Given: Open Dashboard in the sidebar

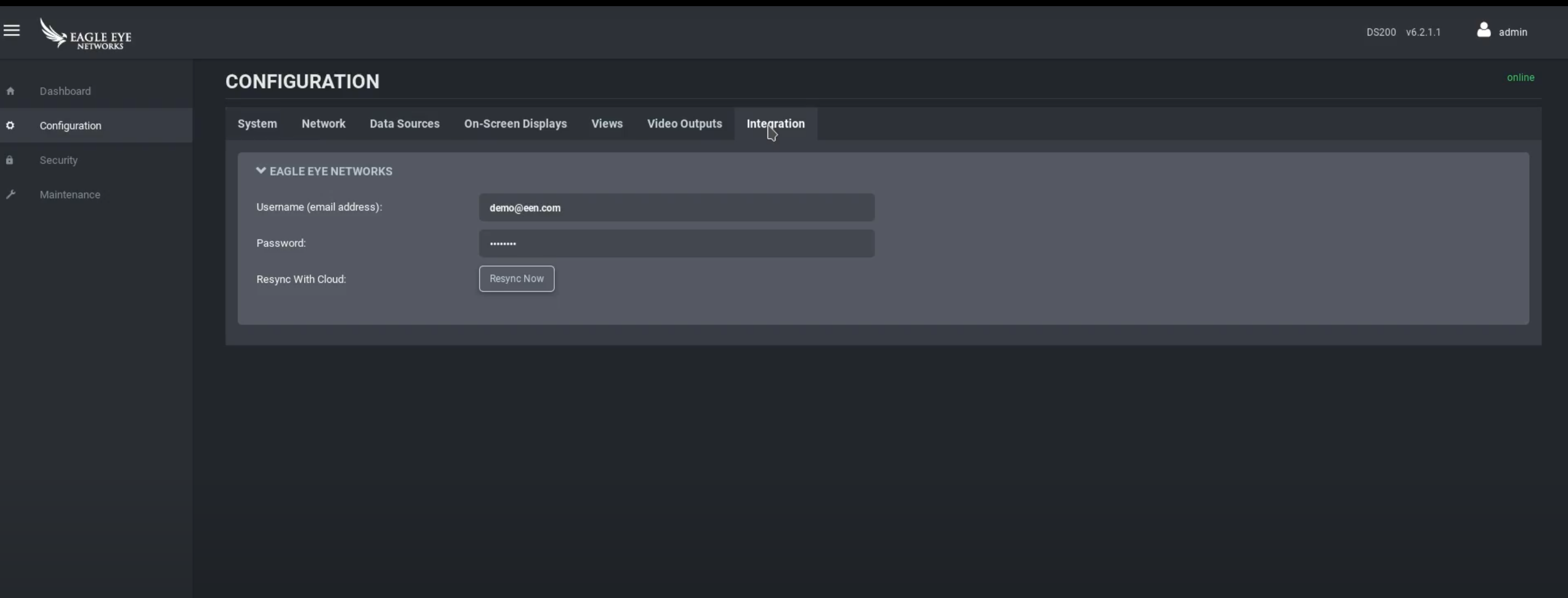Looking at the screenshot, I should point(65,91).
